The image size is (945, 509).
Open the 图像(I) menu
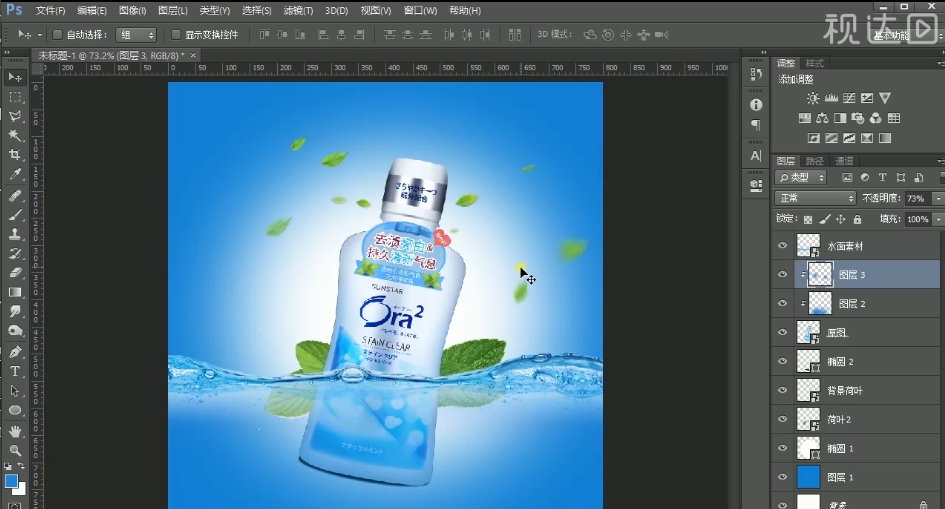(x=132, y=11)
